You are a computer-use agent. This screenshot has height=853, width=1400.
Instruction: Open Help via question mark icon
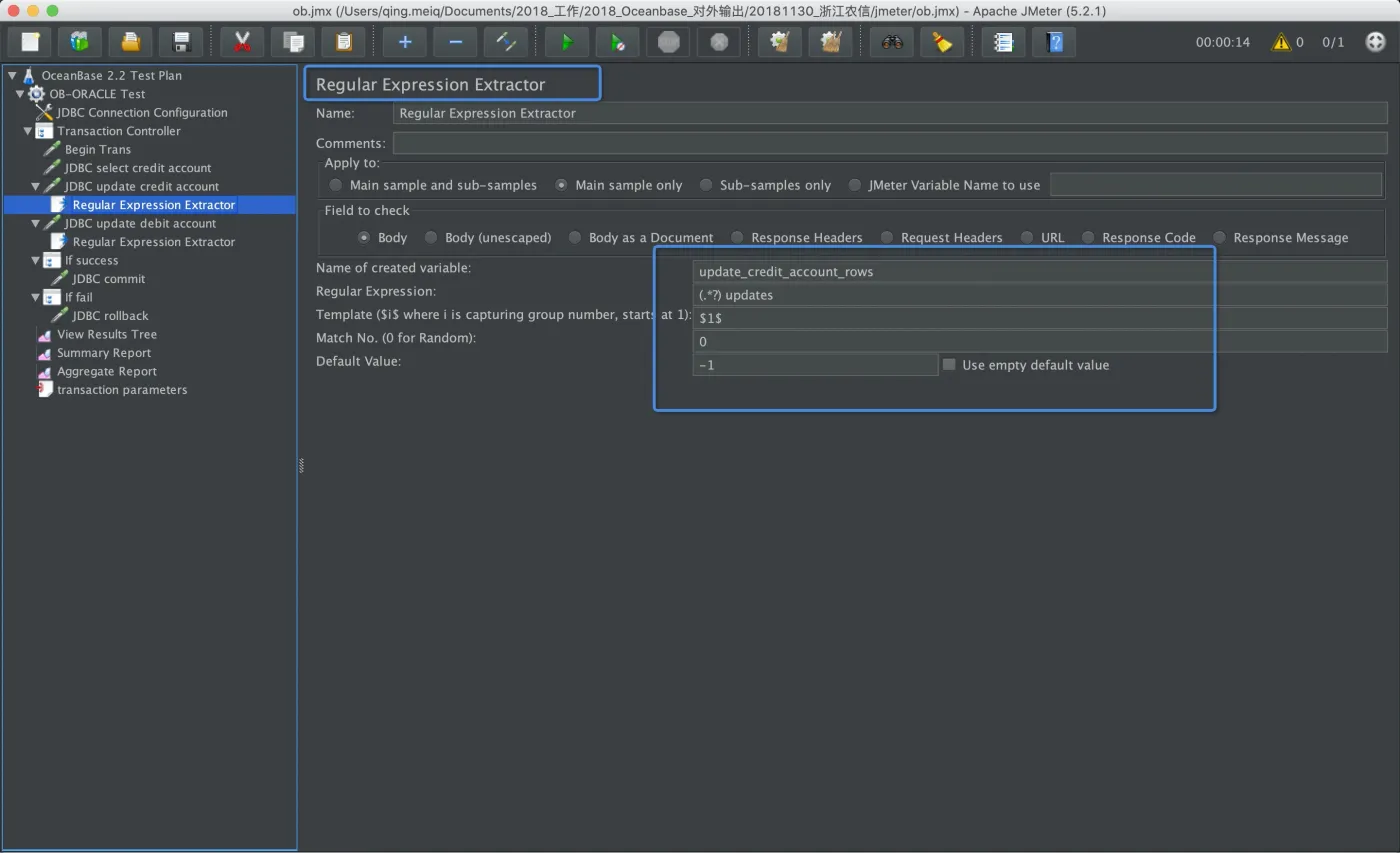pos(1054,42)
